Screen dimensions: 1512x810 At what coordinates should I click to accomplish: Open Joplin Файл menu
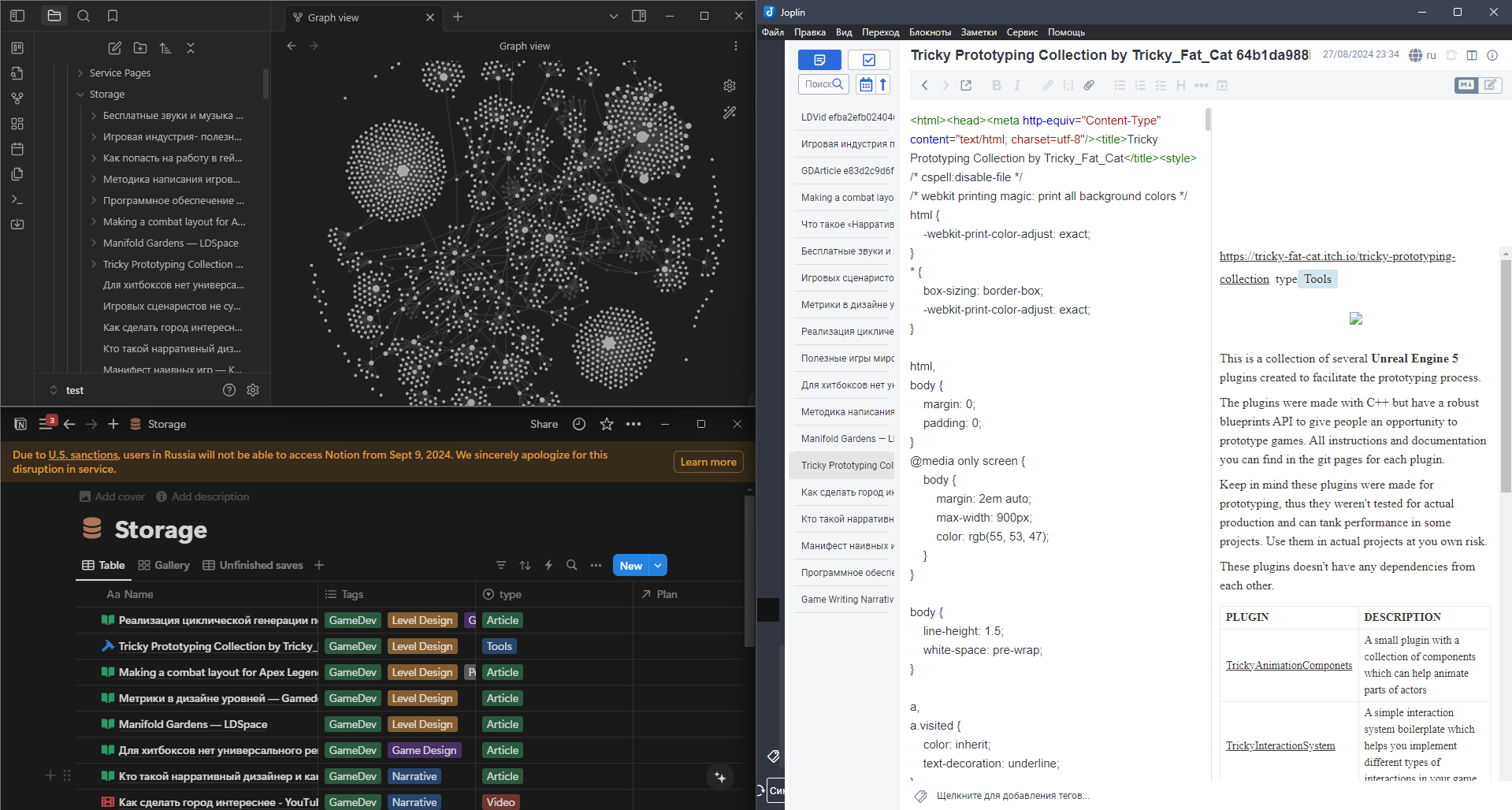[x=773, y=32]
